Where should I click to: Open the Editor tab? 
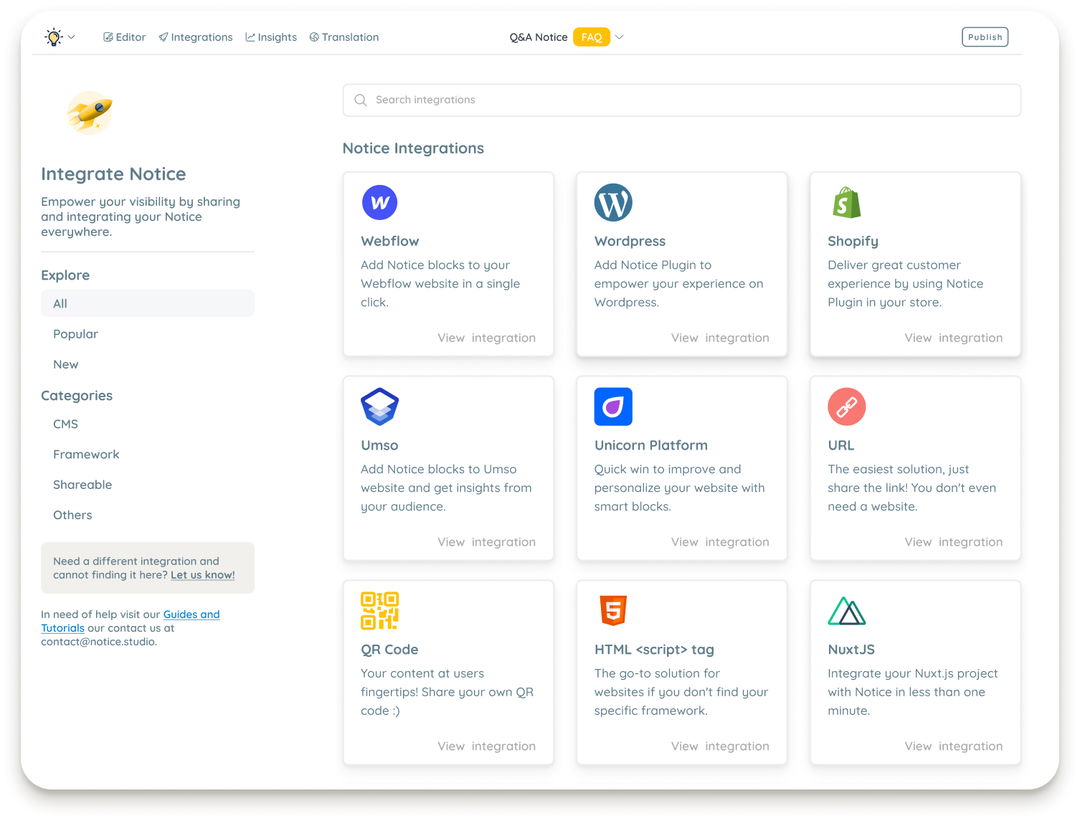[125, 37]
